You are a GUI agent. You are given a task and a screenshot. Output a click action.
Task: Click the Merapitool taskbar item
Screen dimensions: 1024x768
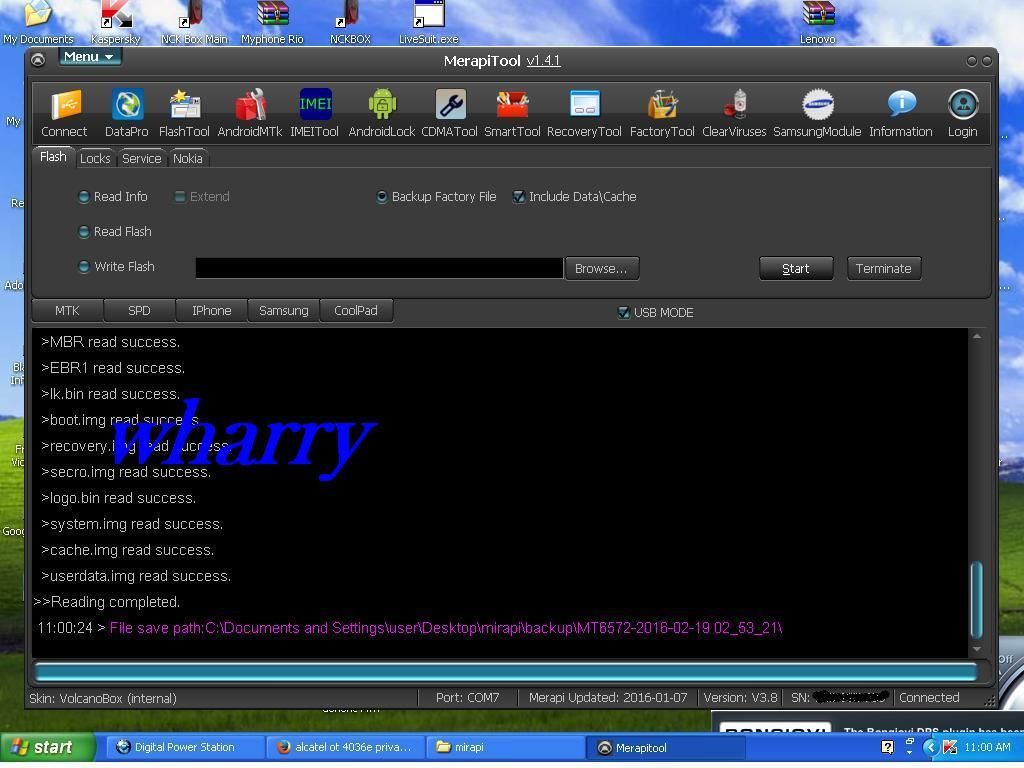666,748
